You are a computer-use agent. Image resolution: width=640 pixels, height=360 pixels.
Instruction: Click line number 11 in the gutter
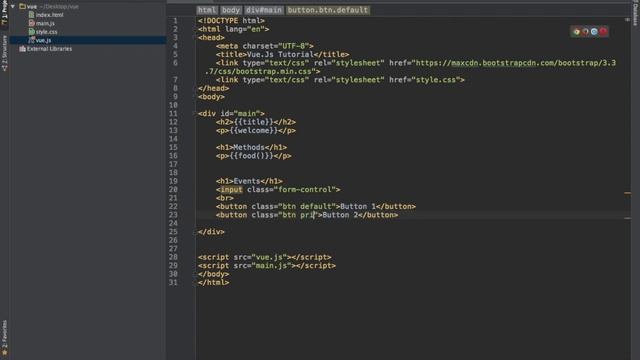(173, 113)
